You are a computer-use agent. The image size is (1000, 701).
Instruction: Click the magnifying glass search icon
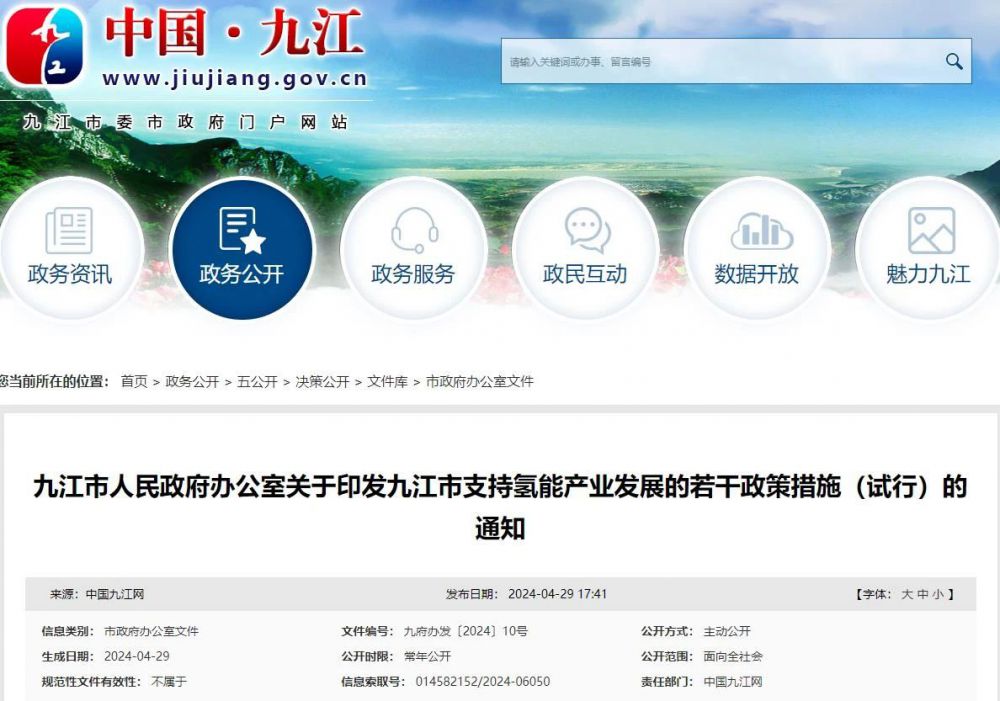tap(953, 62)
